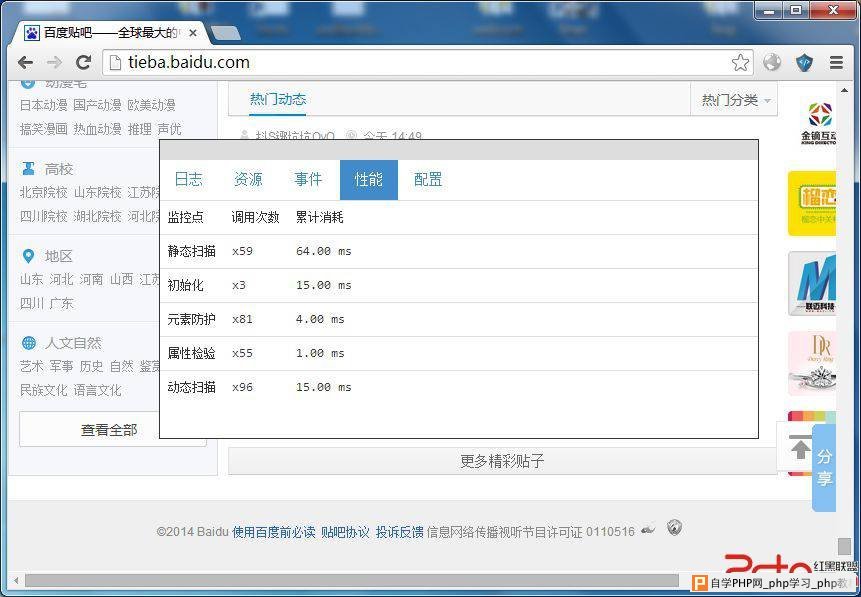Reload the tieba.baidu.com page
Viewport: 861px width, 597px height.
click(83, 63)
